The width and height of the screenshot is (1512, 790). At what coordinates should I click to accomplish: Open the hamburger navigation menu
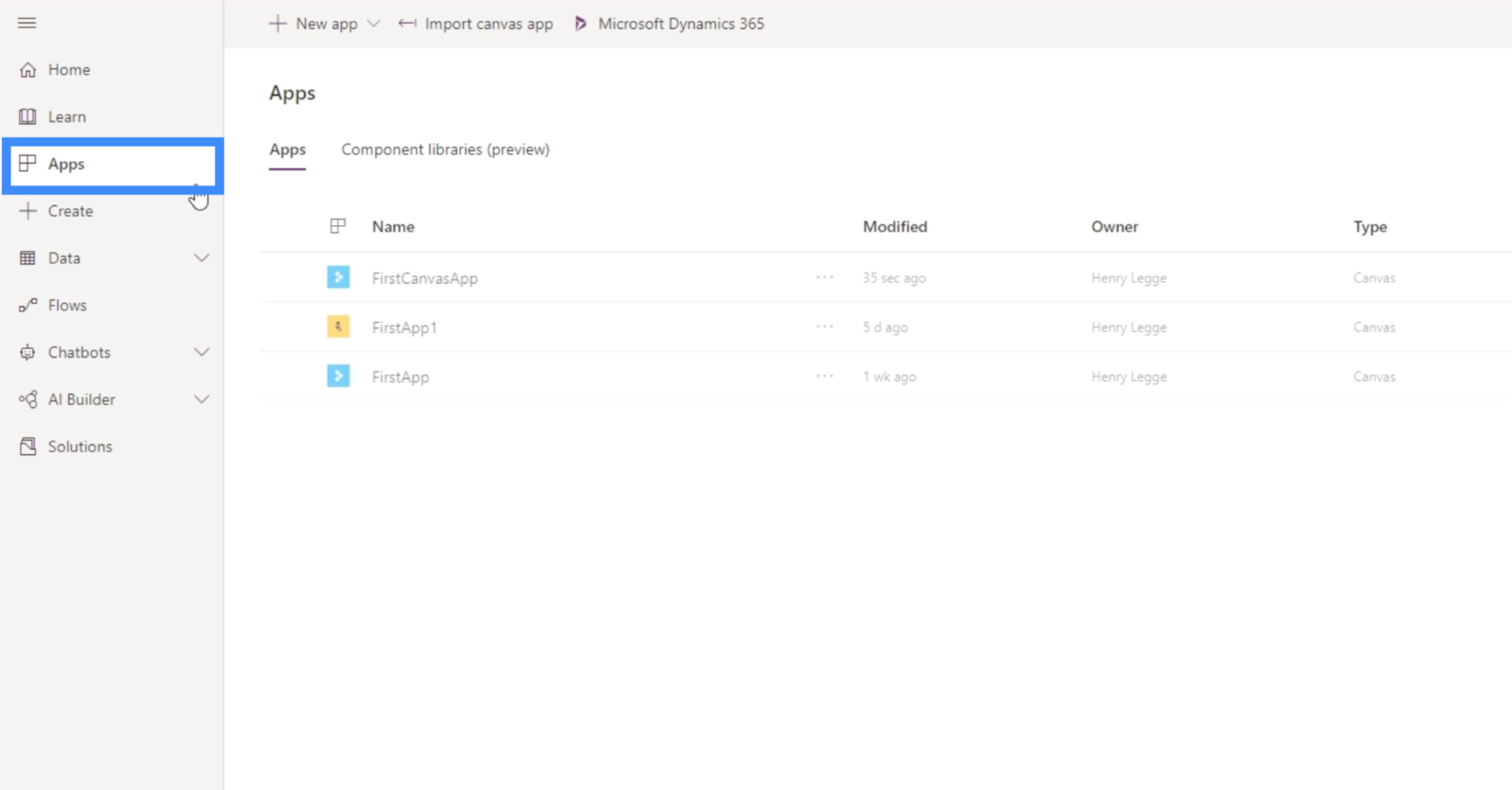click(27, 22)
